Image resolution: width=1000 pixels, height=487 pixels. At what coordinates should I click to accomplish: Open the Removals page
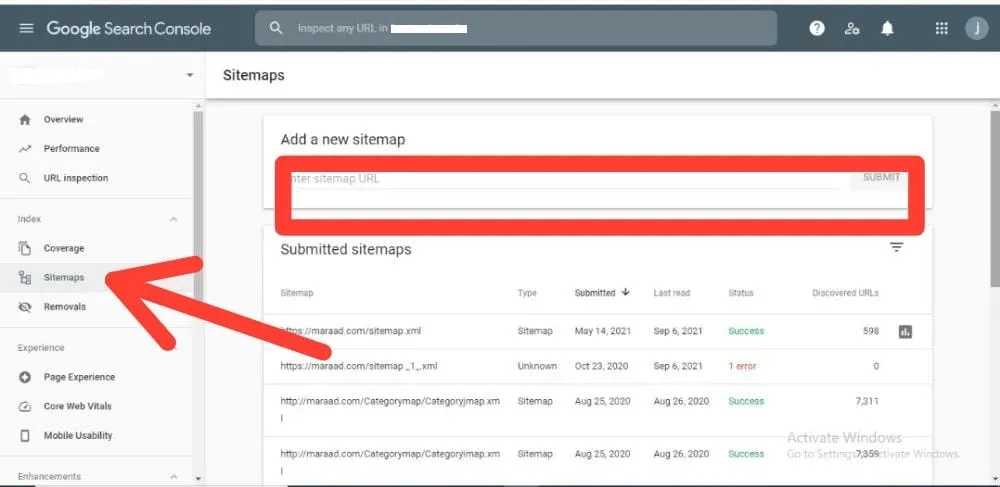point(64,307)
